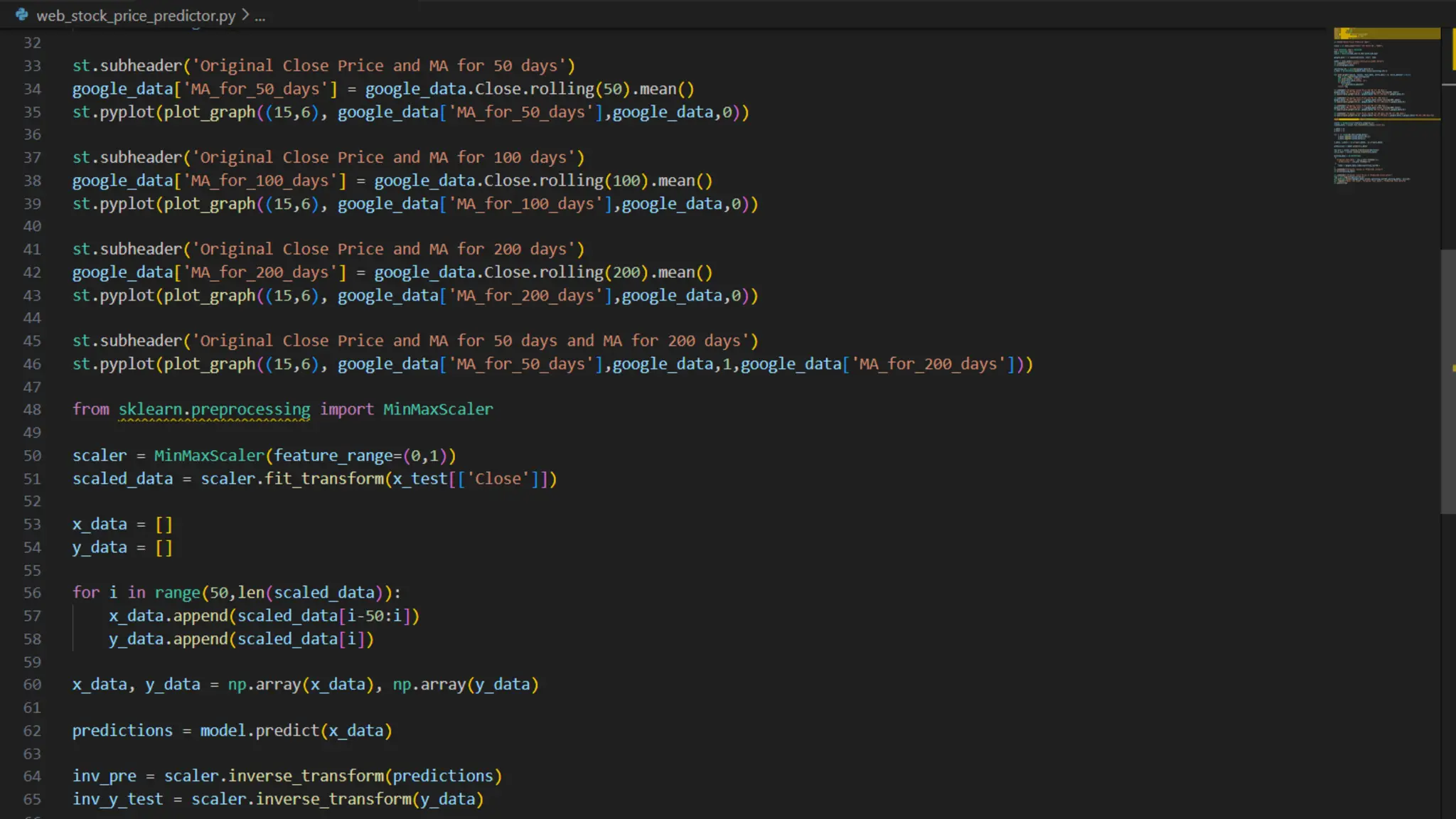Click the empty x_data list brackets
1456x819 pixels.
point(164,525)
